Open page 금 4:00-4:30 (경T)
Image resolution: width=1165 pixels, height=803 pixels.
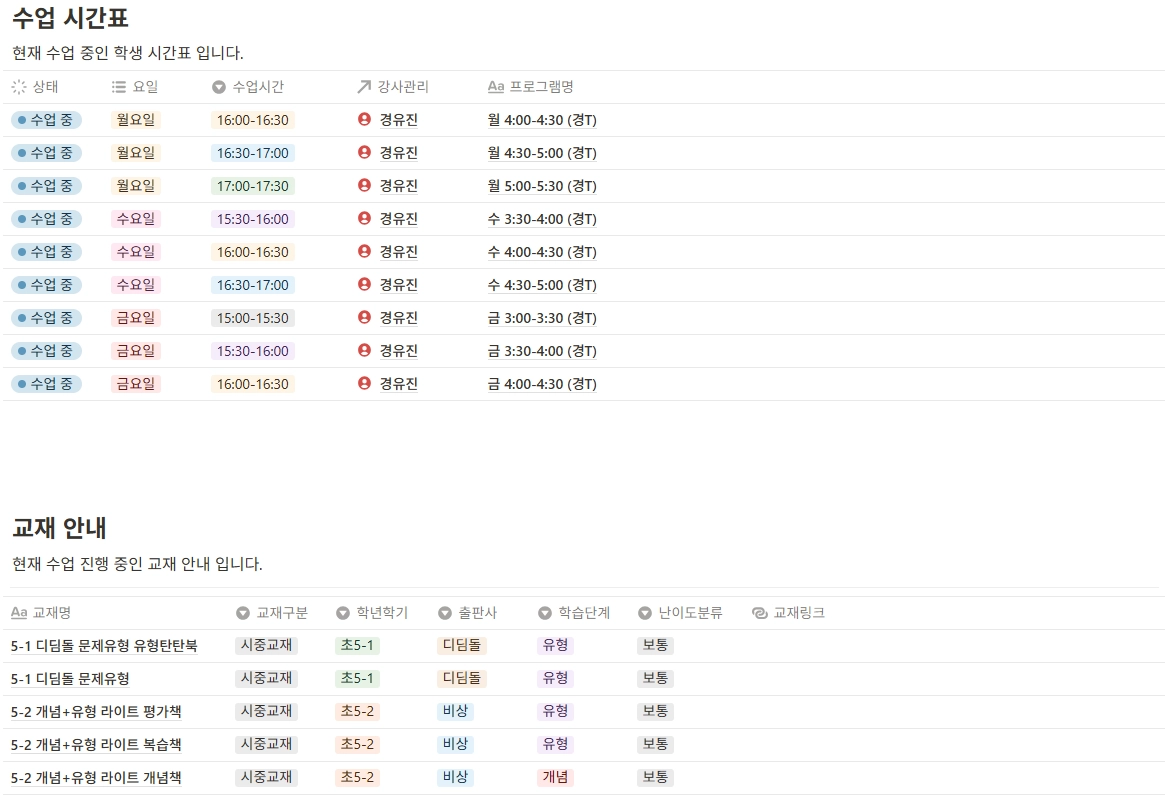[542, 384]
